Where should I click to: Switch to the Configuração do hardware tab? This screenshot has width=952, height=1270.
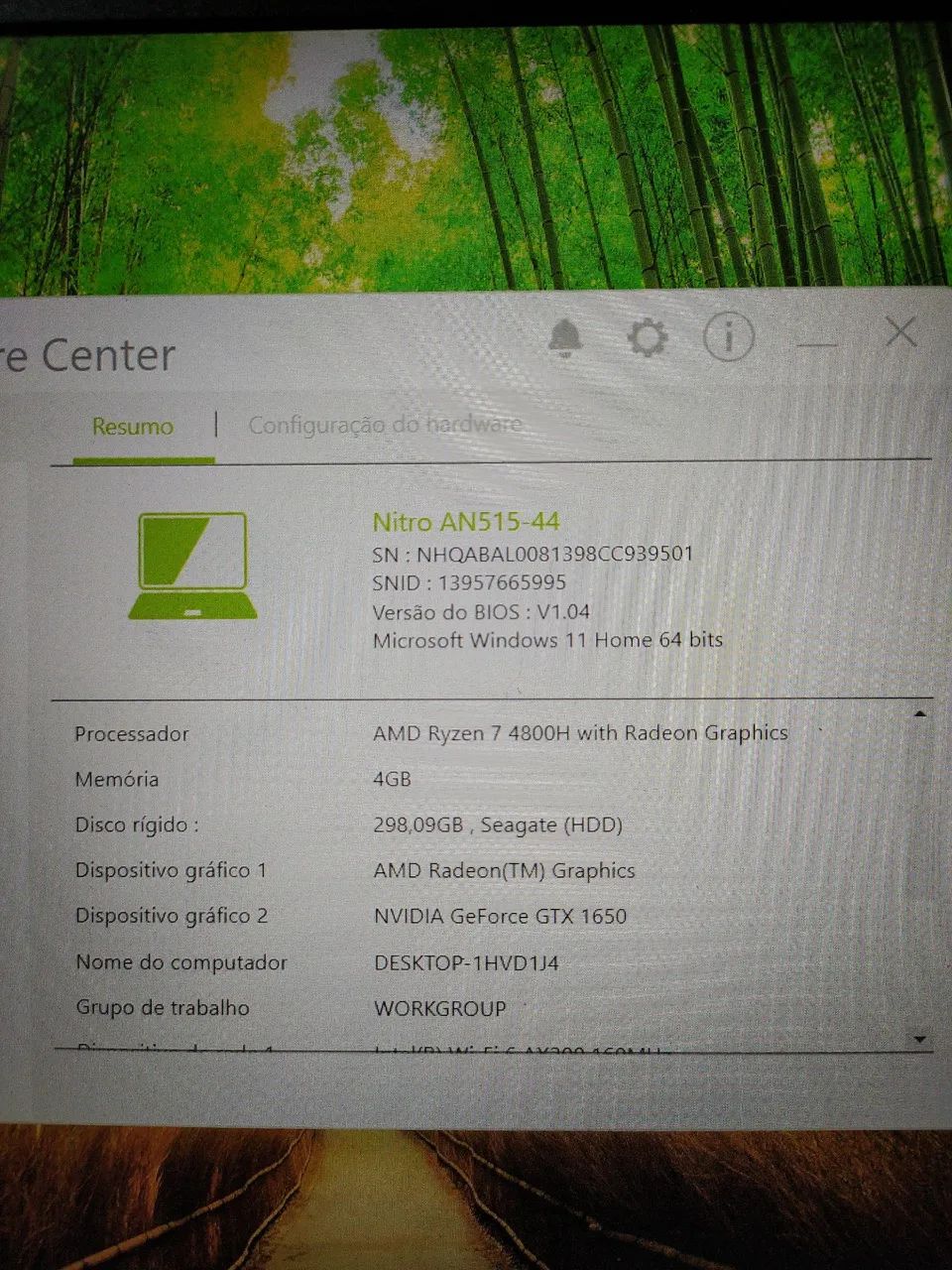tap(387, 425)
